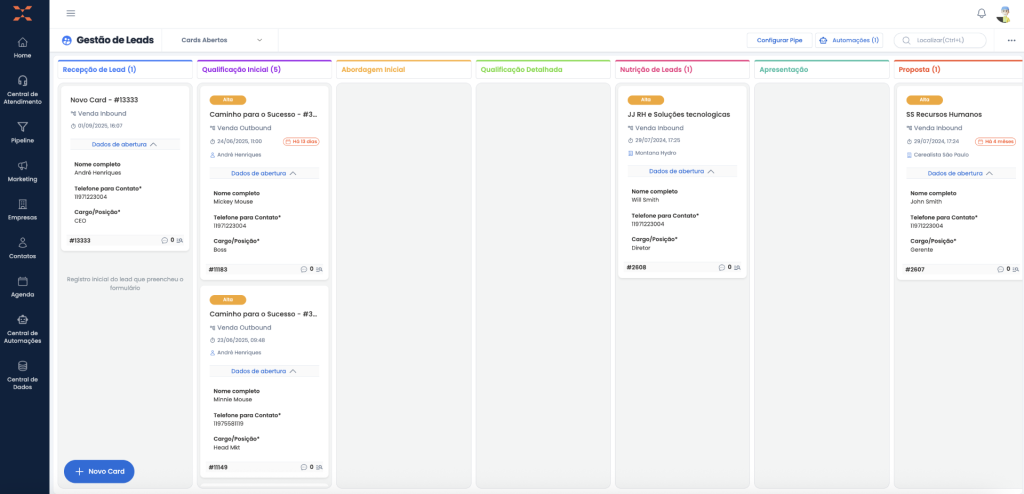Open the Cards Abertos filter dropdown
This screenshot has width=1024, height=494.
click(221, 40)
